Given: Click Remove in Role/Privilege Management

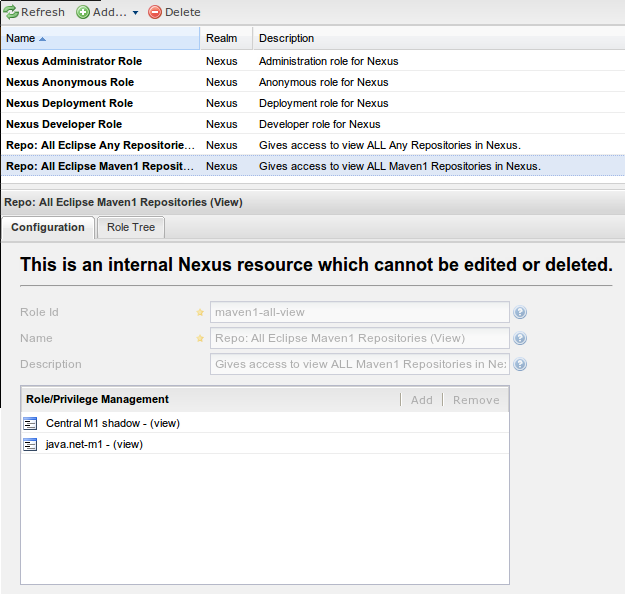Looking at the screenshot, I should click(476, 400).
